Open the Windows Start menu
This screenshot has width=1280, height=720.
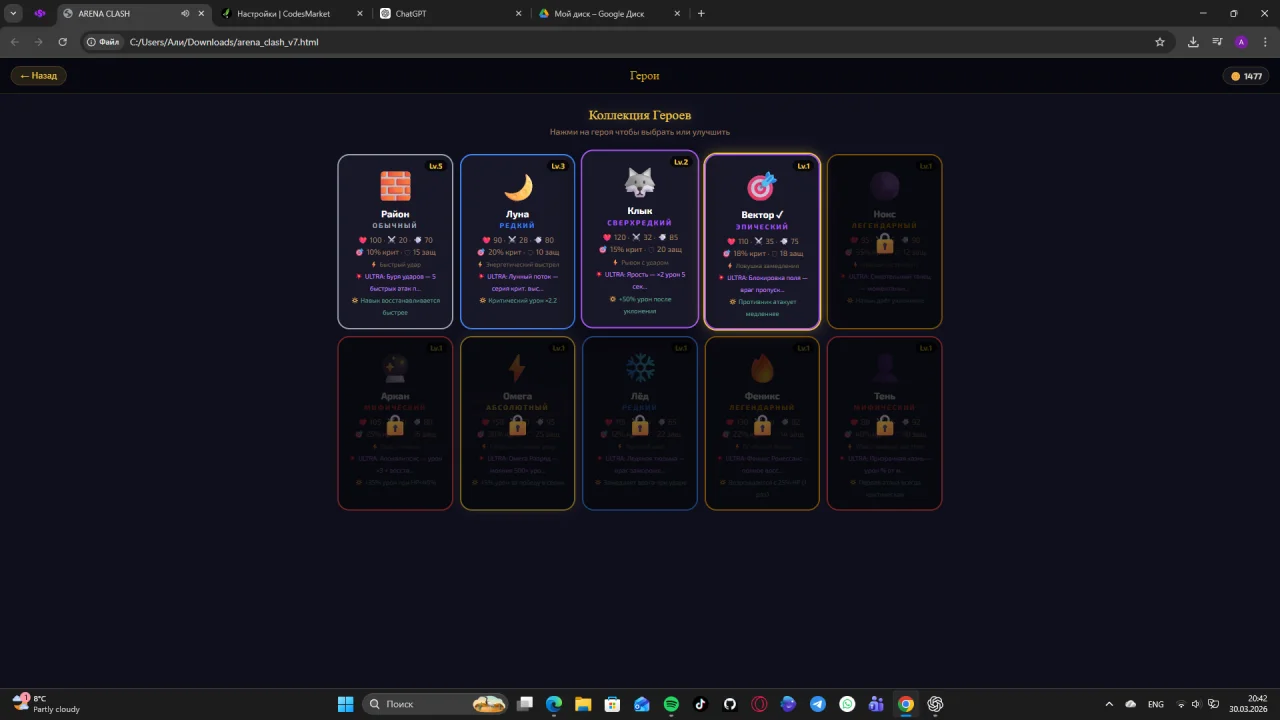coord(345,704)
